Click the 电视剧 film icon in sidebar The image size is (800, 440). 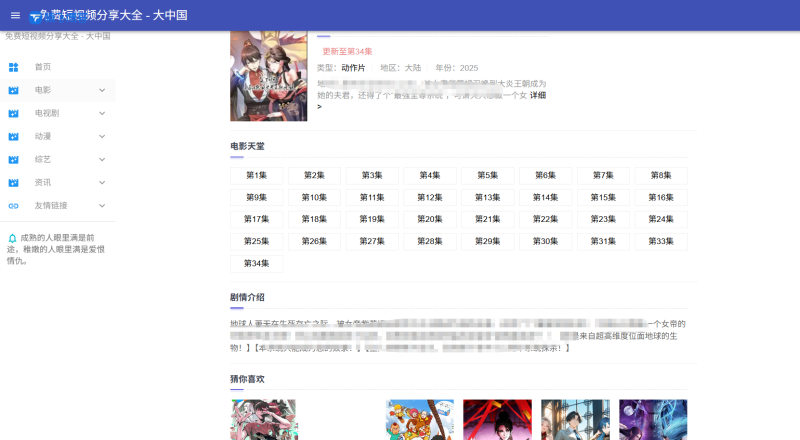(14, 113)
